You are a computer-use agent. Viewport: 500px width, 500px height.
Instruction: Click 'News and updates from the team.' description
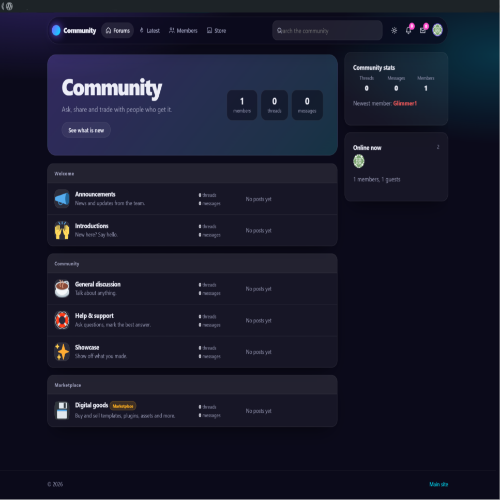[x=110, y=203]
